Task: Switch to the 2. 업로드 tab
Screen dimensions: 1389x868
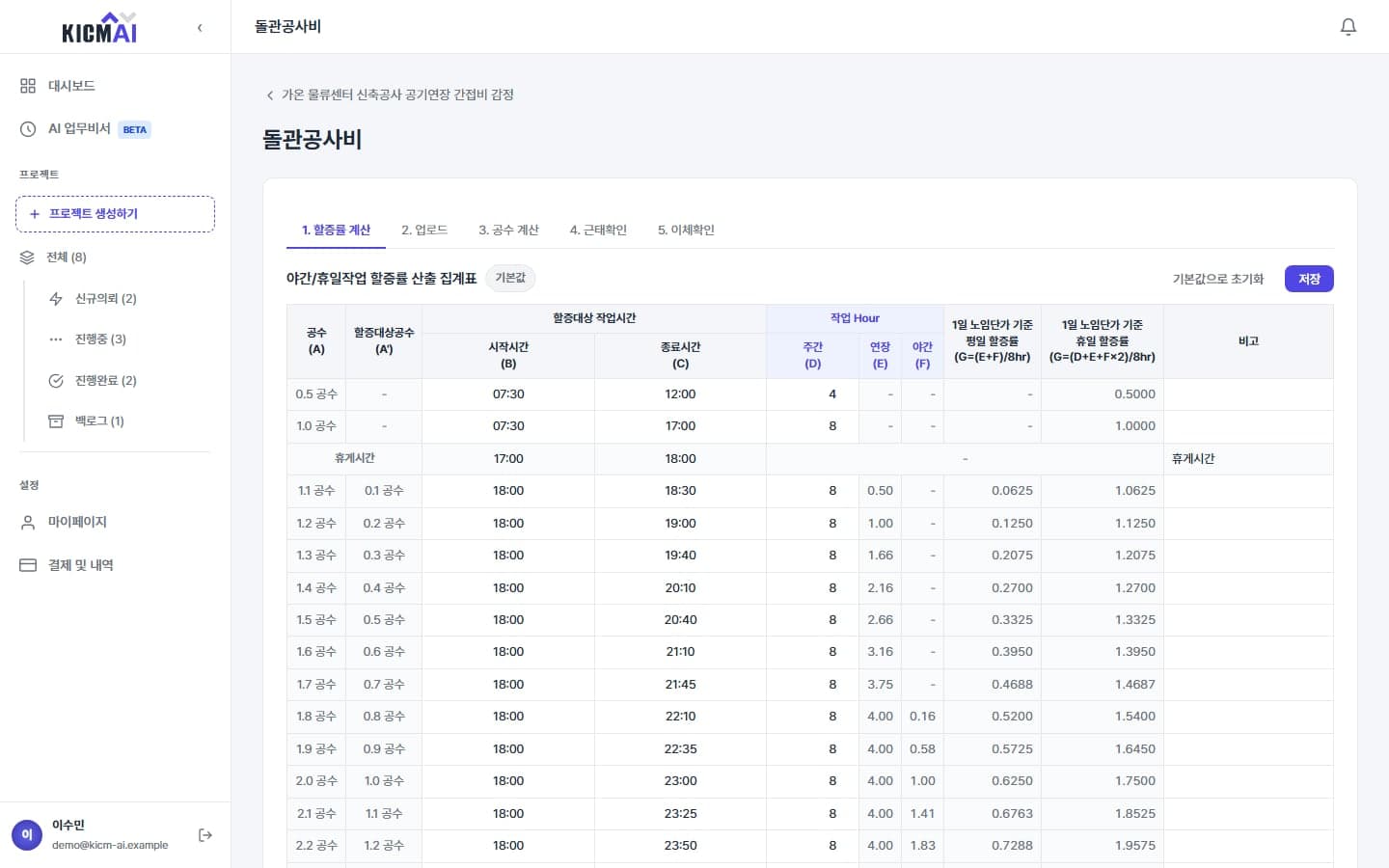Action: (x=424, y=230)
